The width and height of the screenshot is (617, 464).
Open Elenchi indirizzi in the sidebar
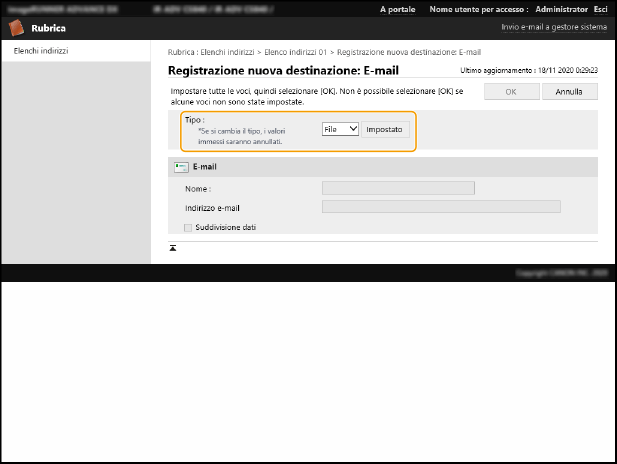(41, 50)
